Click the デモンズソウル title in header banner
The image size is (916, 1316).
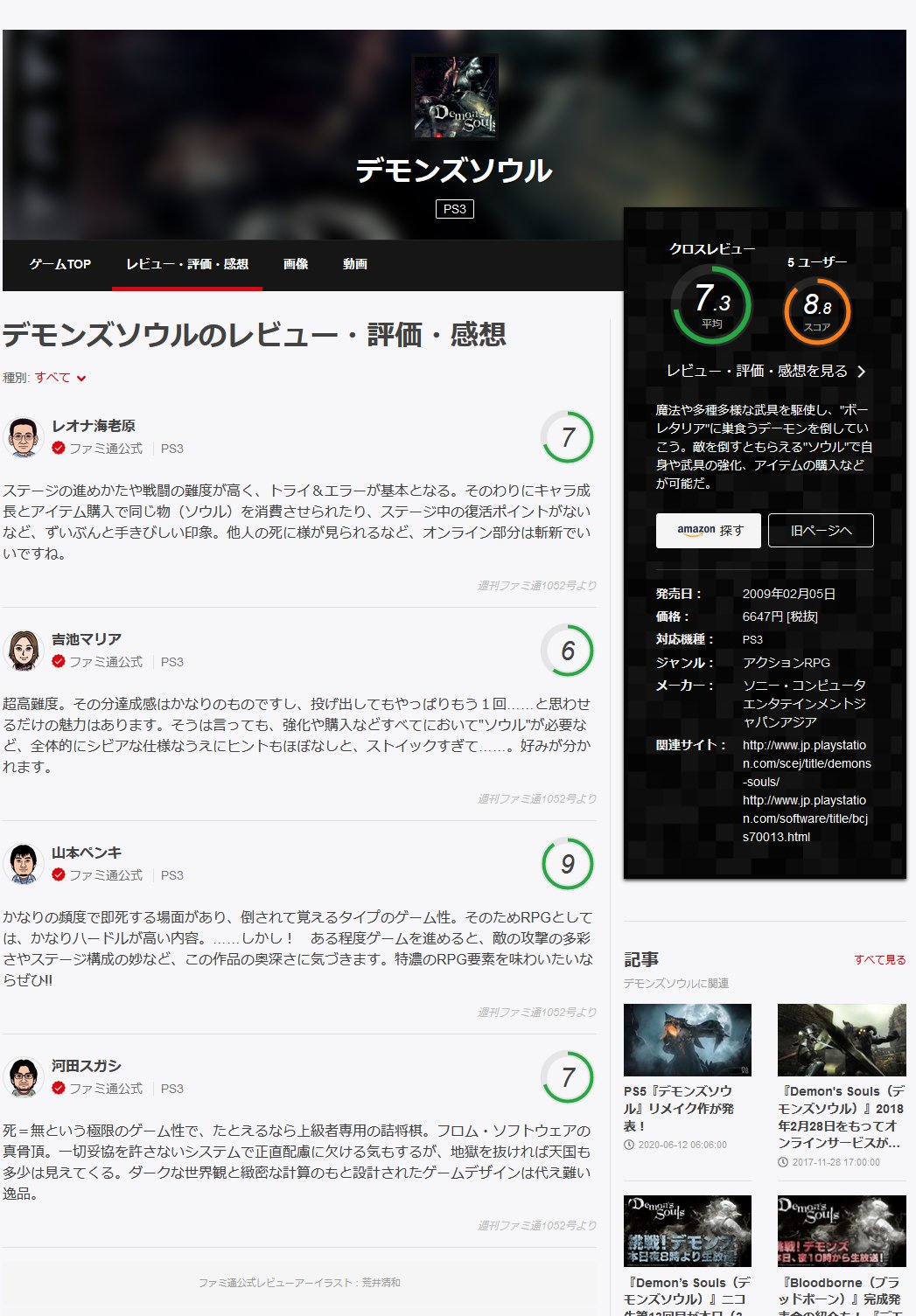454,171
